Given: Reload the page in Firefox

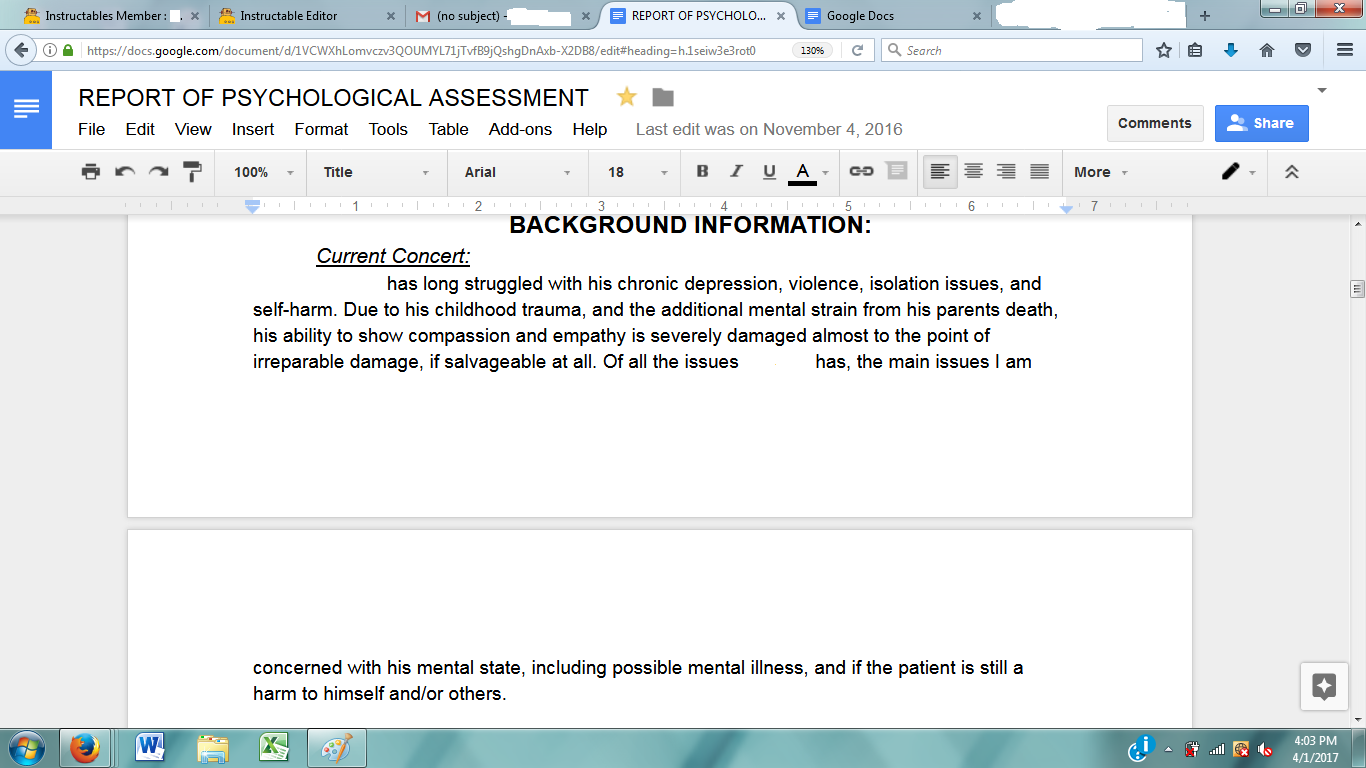Looking at the screenshot, I should click(857, 50).
